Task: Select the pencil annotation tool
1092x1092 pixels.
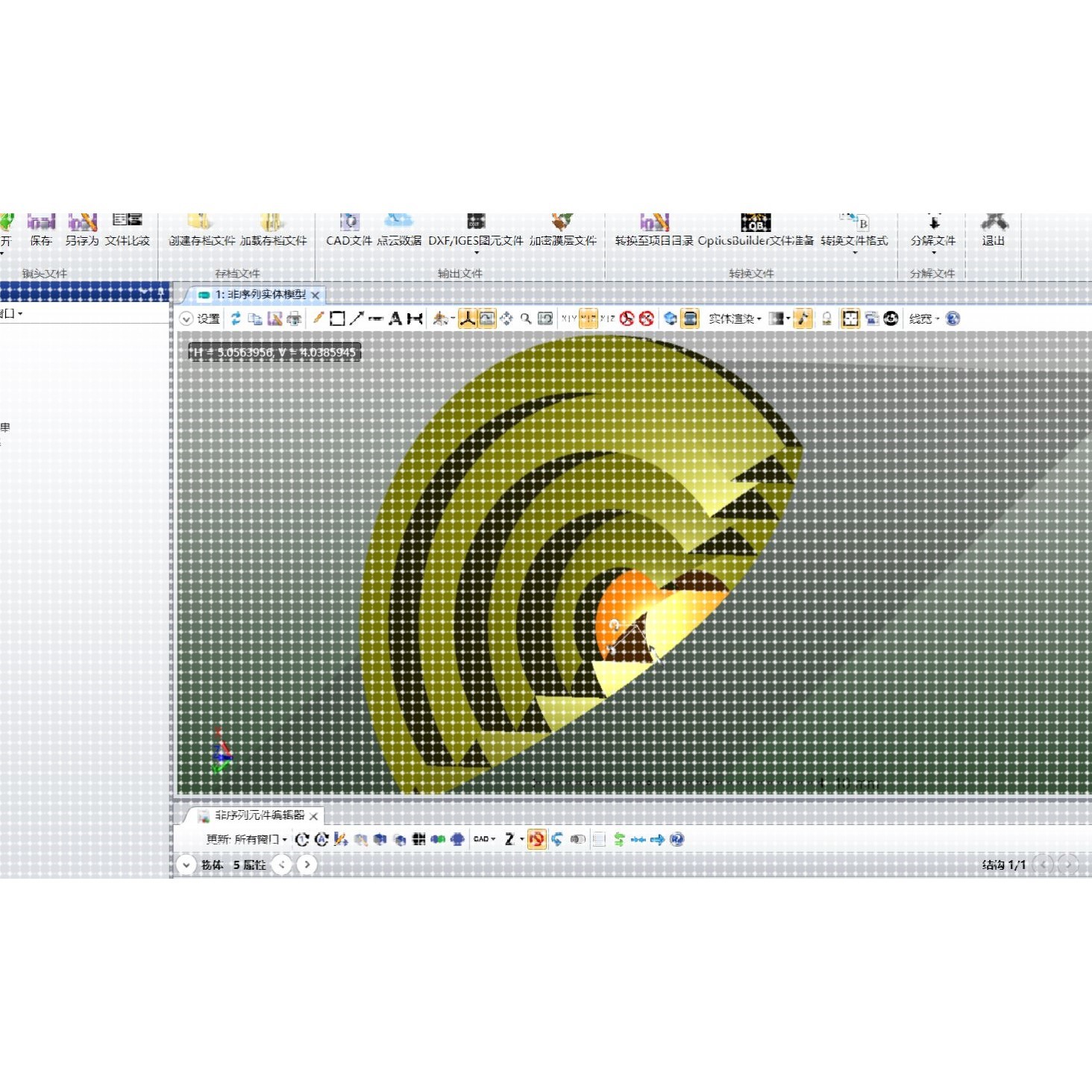Action: click(x=318, y=318)
